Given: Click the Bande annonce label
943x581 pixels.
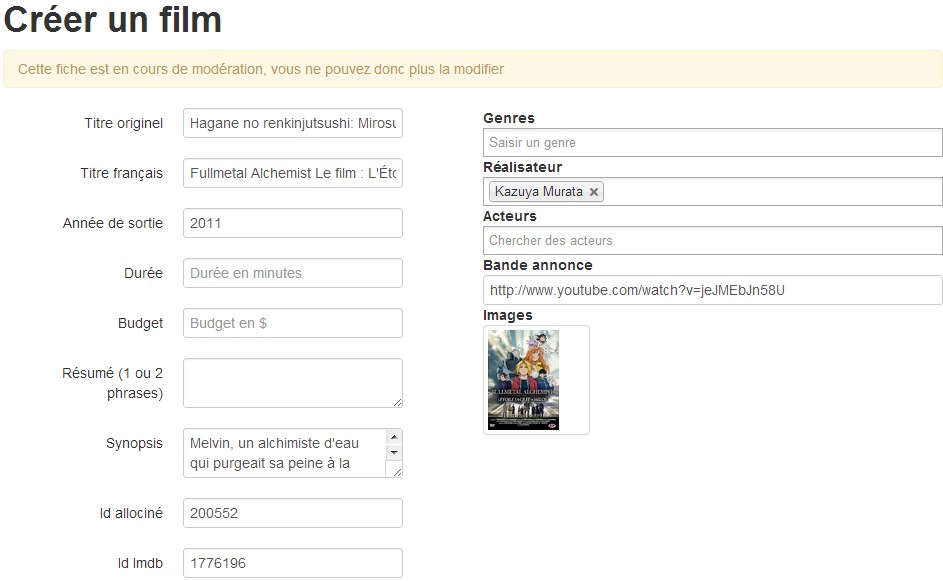Looking at the screenshot, I should click(538, 265).
